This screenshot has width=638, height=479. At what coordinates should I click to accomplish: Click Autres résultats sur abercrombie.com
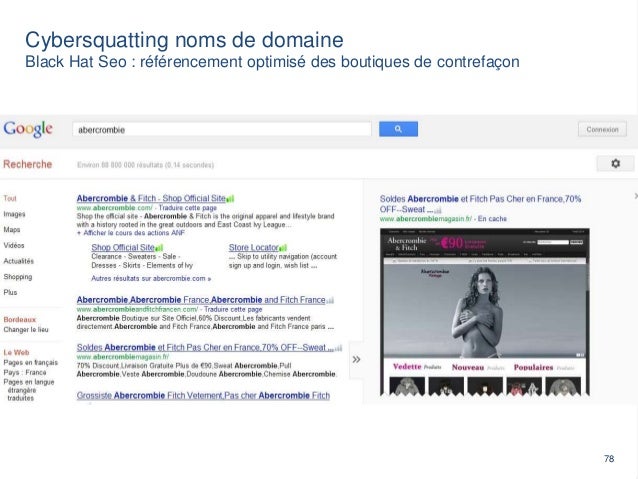pos(151,279)
